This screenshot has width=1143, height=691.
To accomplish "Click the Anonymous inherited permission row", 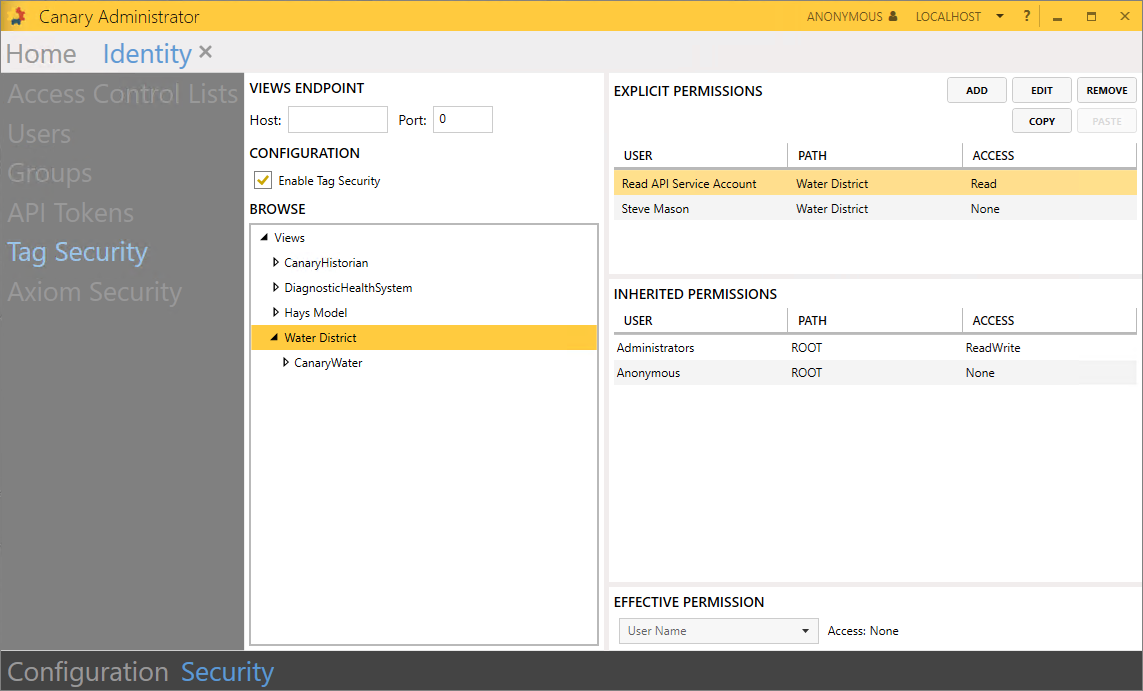I will pyautogui.click(x=875, y=372).
